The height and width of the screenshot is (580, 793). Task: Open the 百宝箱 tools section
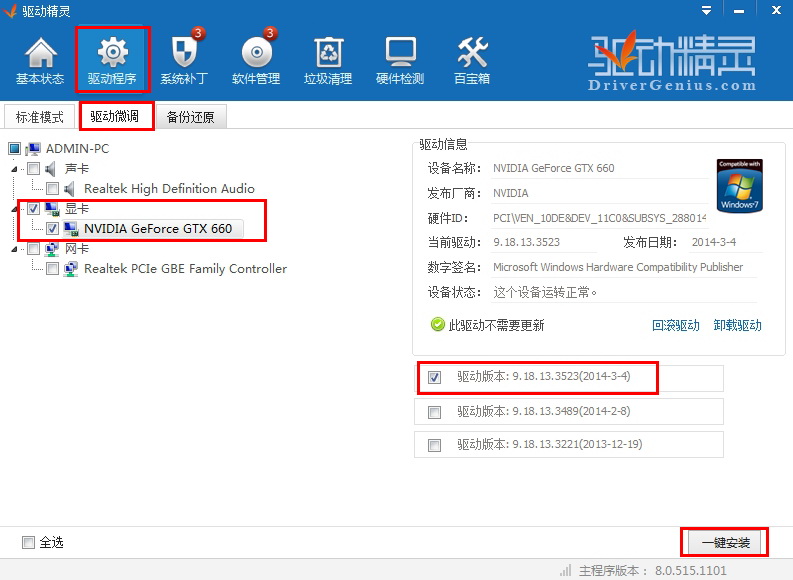(472, 61)
